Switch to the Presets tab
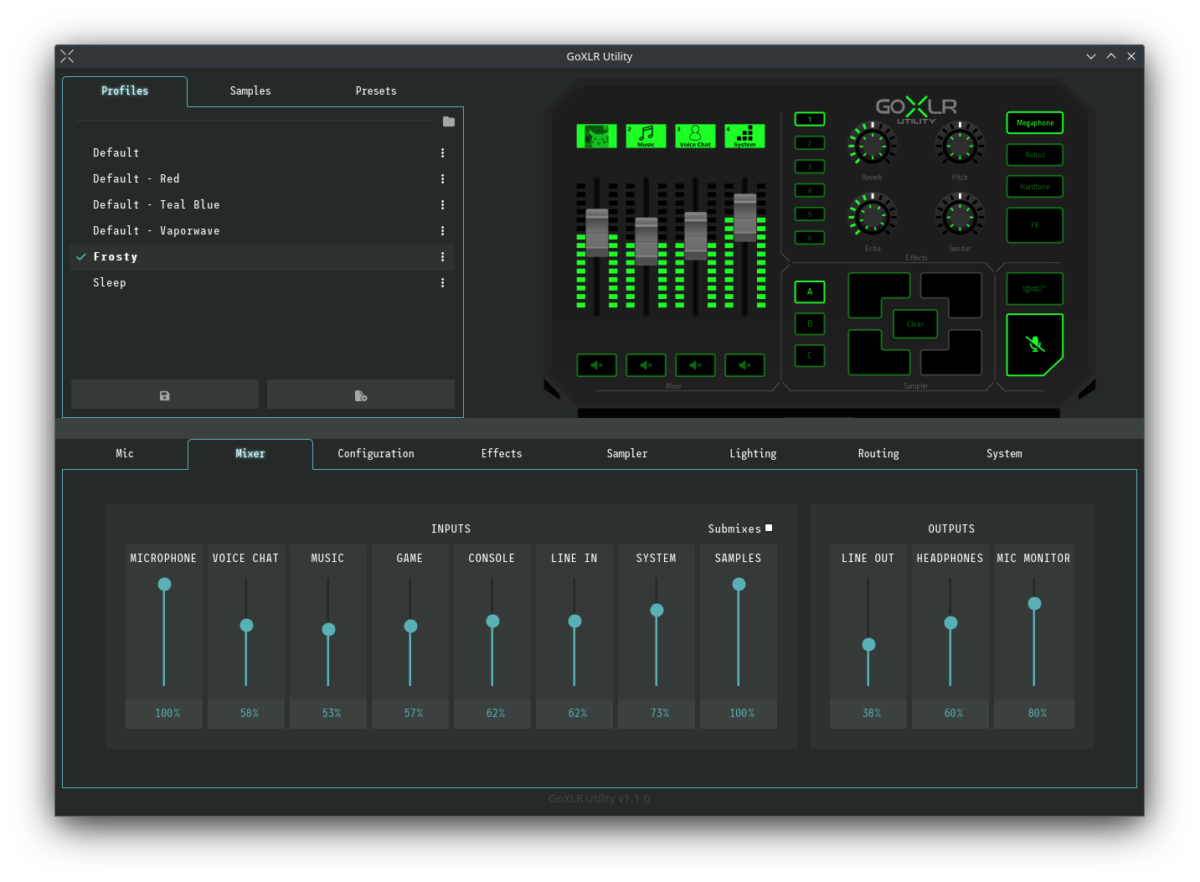The height and width of the screenshot is (882, 1200). (376, 91)
